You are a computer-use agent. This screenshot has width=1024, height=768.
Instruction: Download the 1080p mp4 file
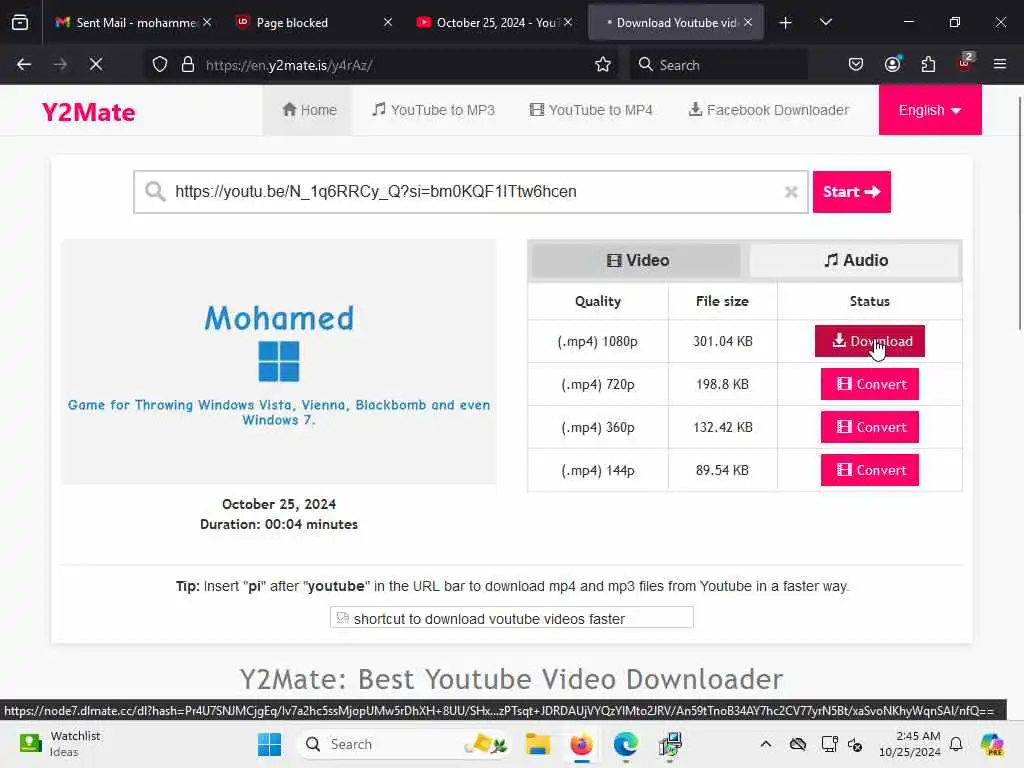click(870, 341)
